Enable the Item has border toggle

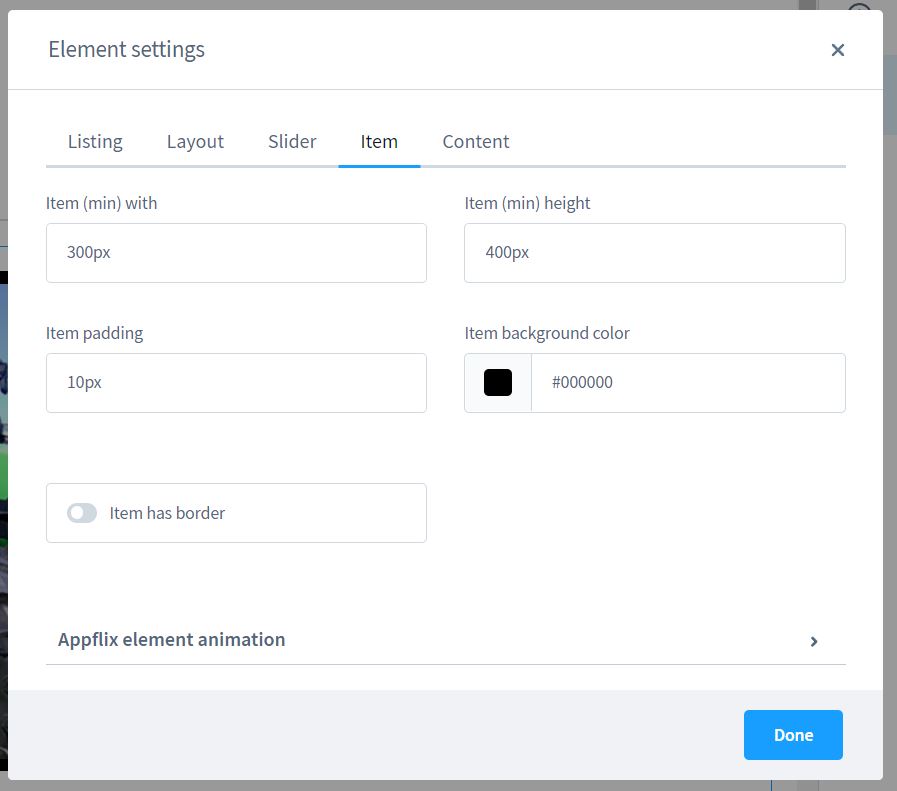coord(82,513)
